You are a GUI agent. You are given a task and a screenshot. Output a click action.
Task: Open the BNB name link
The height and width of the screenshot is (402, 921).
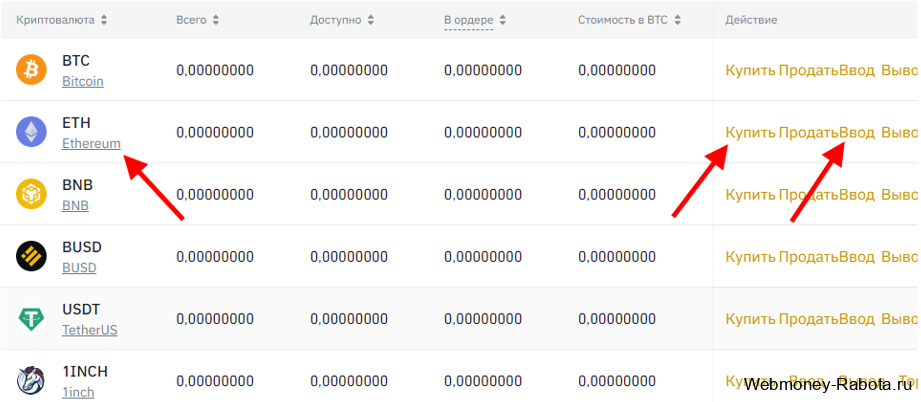(x=75, y=206)
